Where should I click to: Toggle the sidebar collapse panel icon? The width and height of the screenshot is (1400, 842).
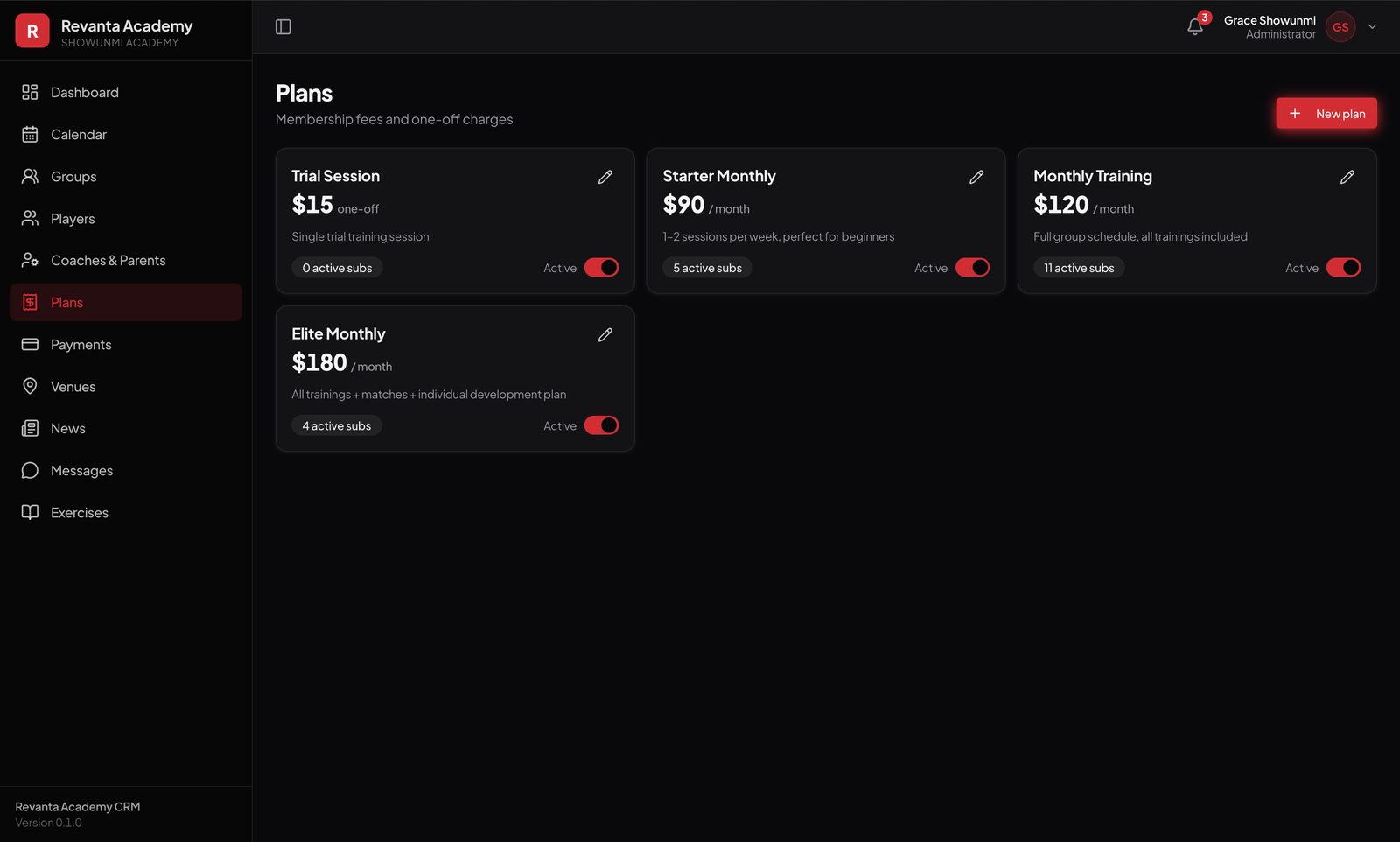tap(283, 27)
